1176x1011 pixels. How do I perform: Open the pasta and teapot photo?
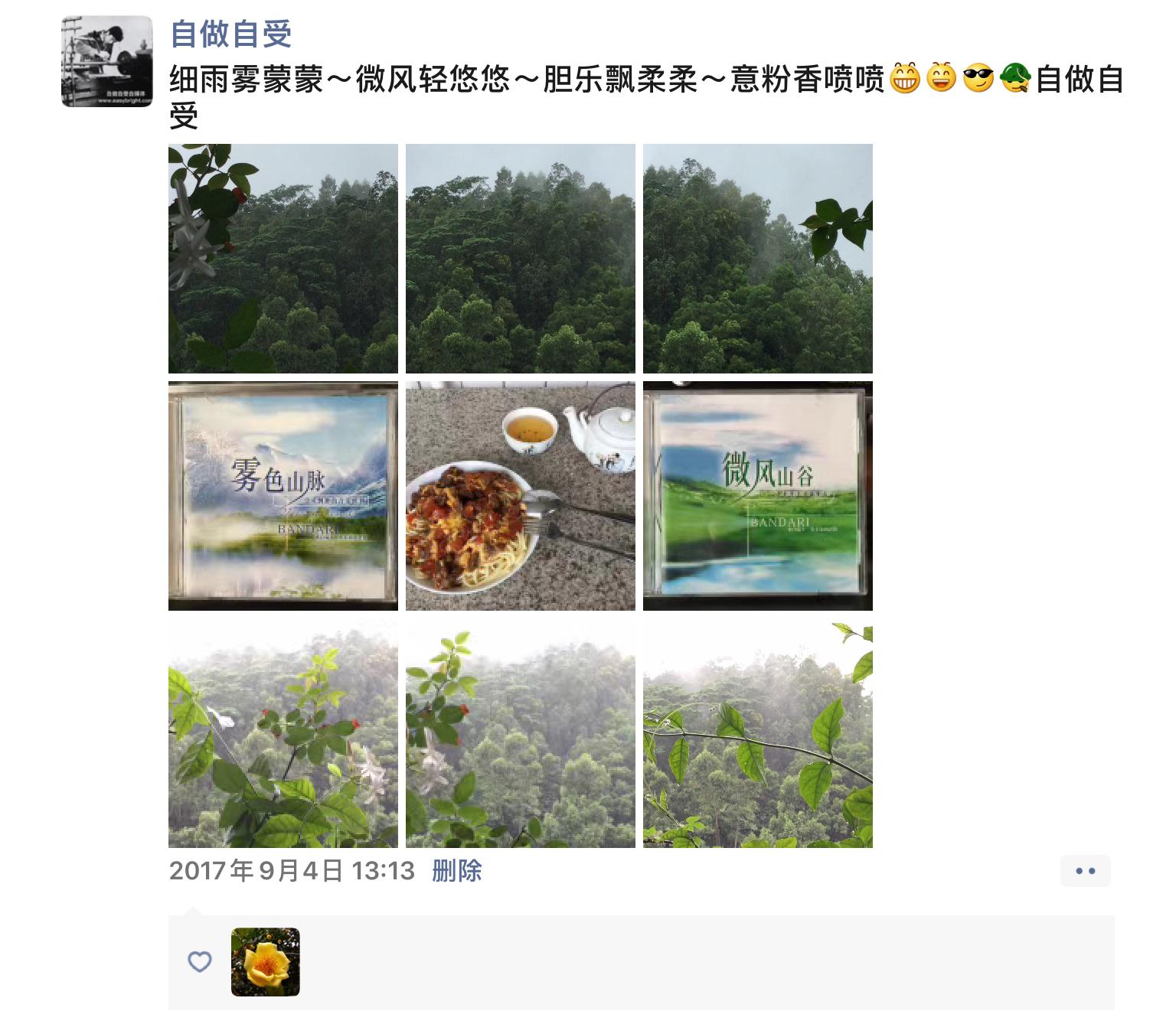tap(521, 496)
